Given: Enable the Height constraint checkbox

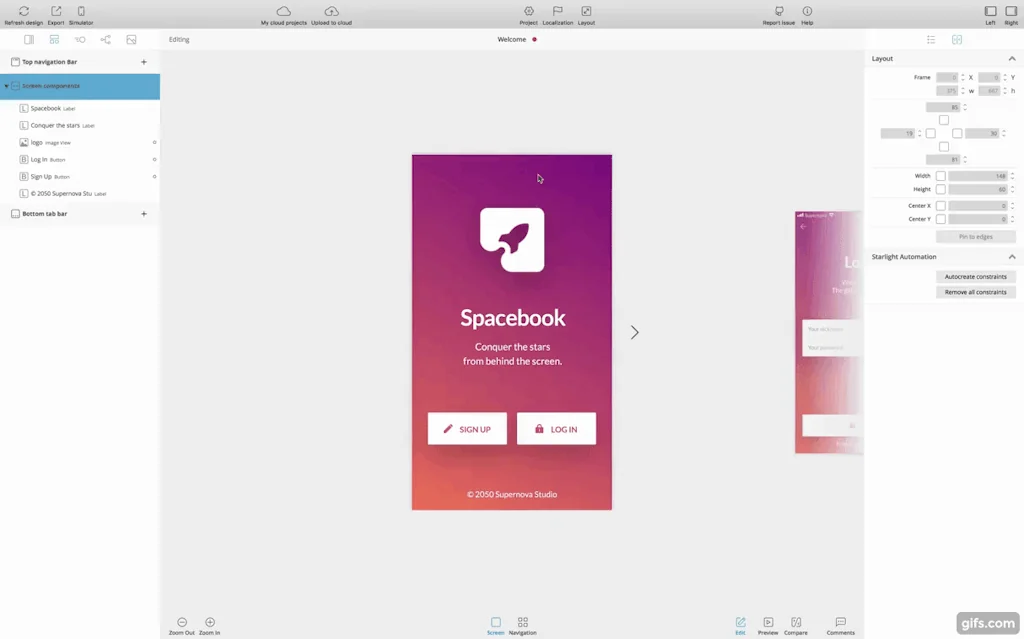Looking at the screenshot, I should point(941,189).
